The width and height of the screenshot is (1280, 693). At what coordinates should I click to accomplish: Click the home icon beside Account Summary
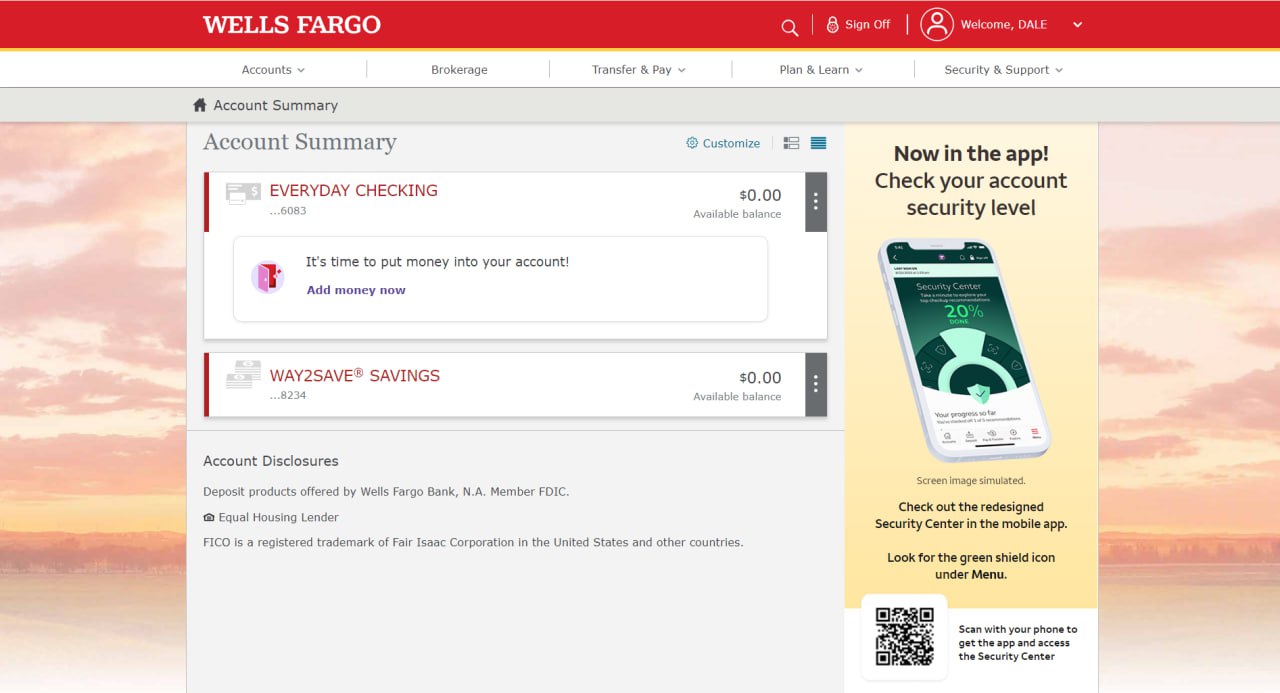(x=200, y=105)
